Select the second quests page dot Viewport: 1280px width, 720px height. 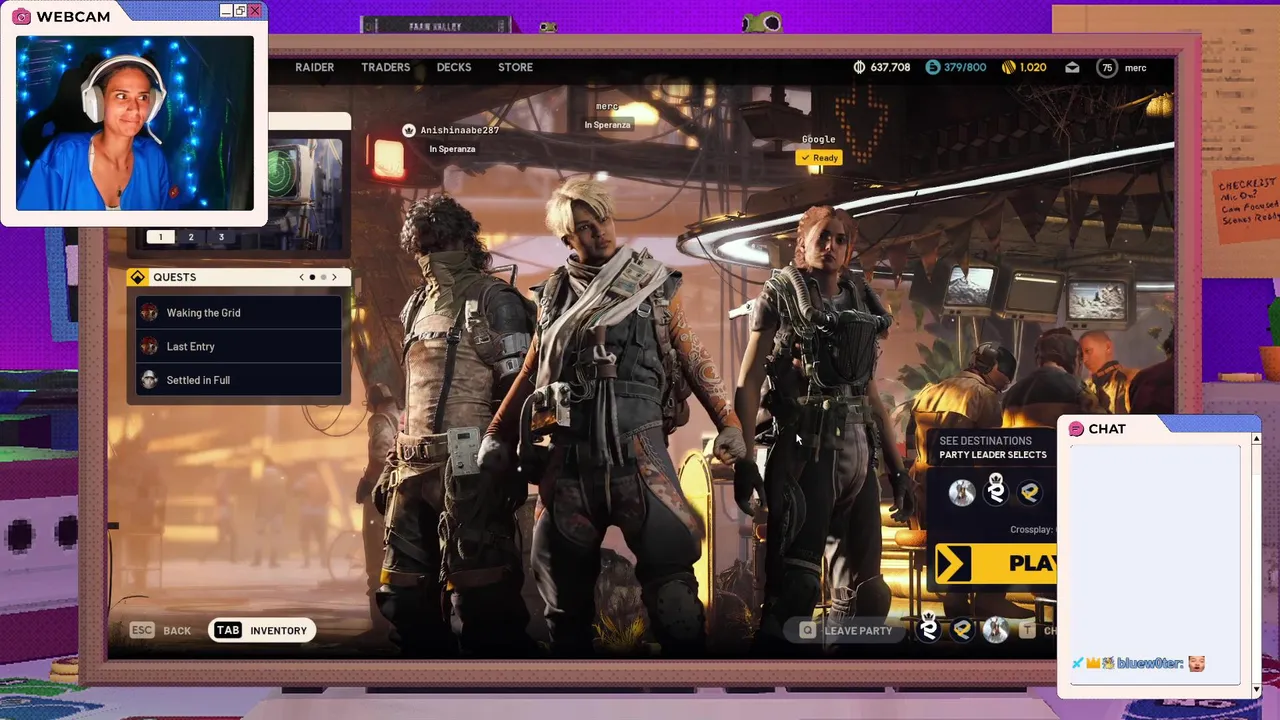(x=323, y=277)
